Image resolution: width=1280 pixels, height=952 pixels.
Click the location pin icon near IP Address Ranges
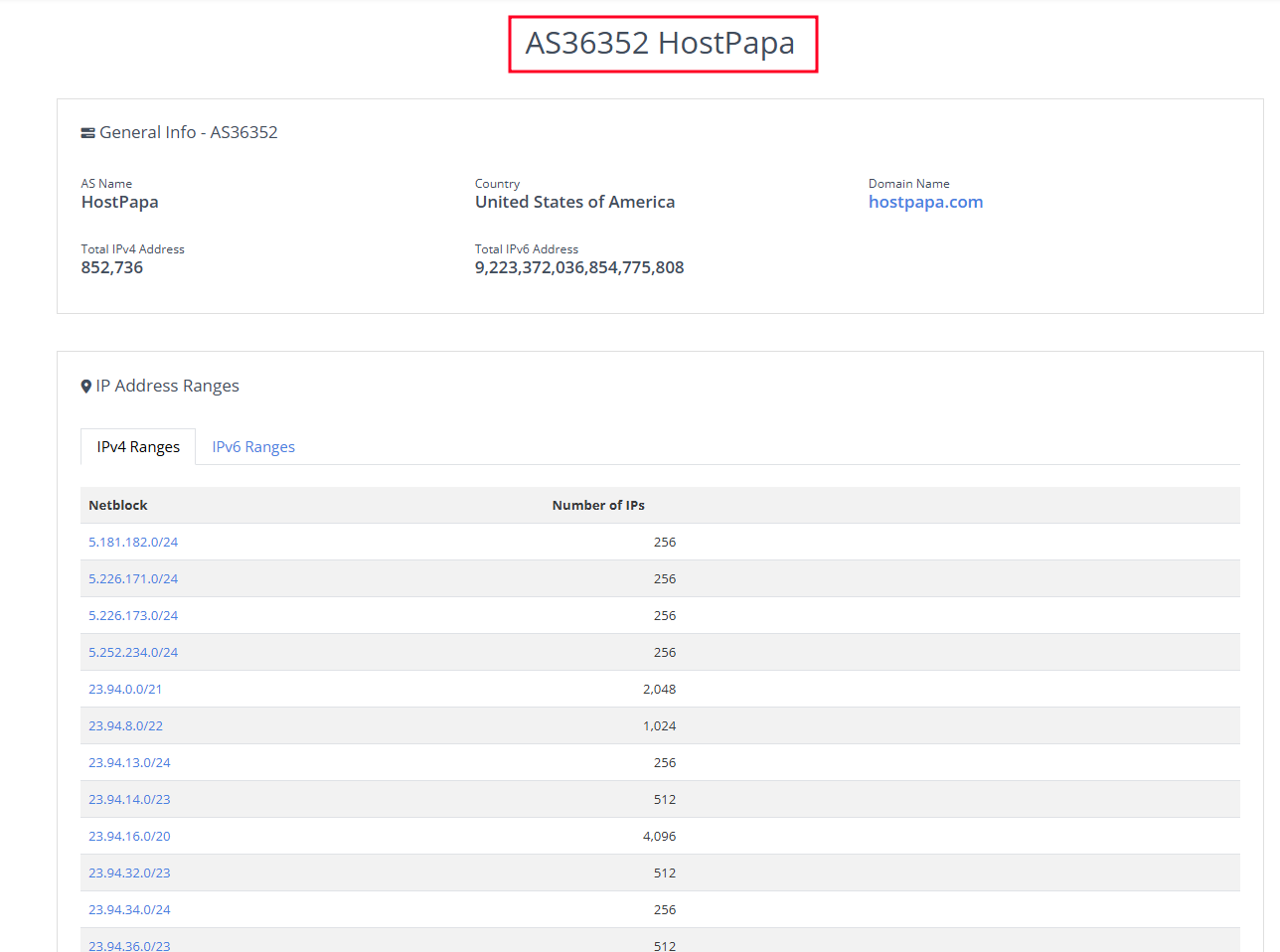tap(86, 387)
